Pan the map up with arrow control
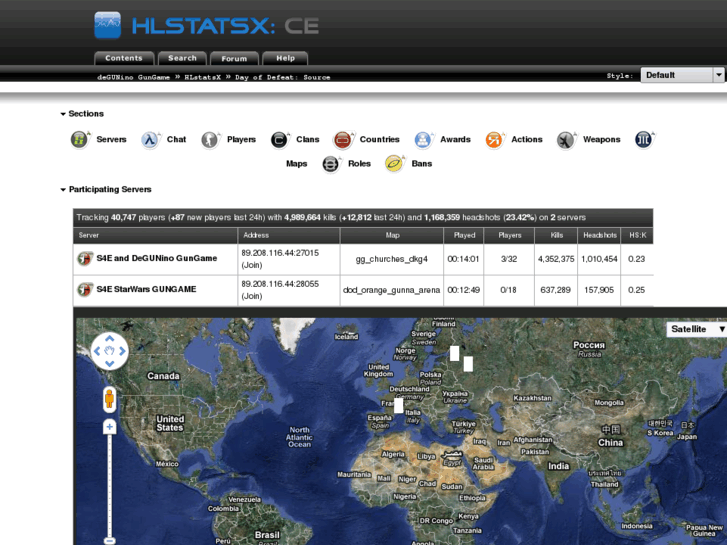The width and height of the screenshot is (727, 545). coord(109,339)
